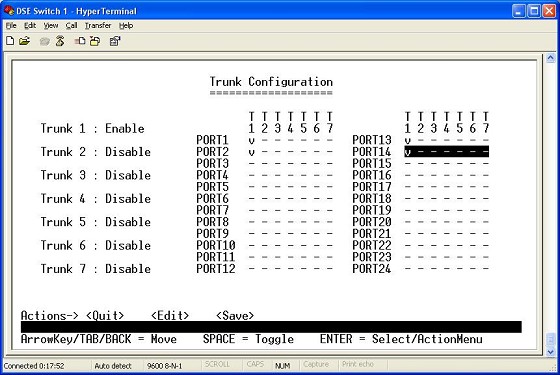Click the <Quit> action

[105, 316]
